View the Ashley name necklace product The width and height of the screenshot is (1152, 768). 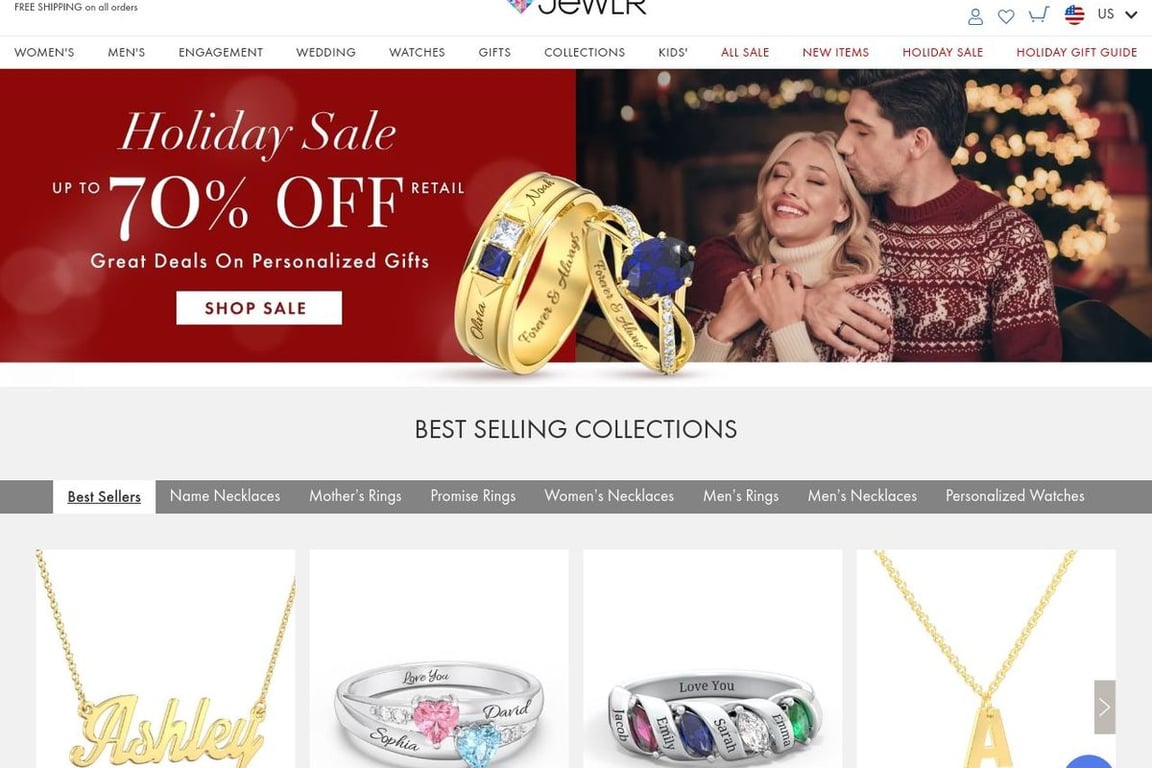coord(165,658)
